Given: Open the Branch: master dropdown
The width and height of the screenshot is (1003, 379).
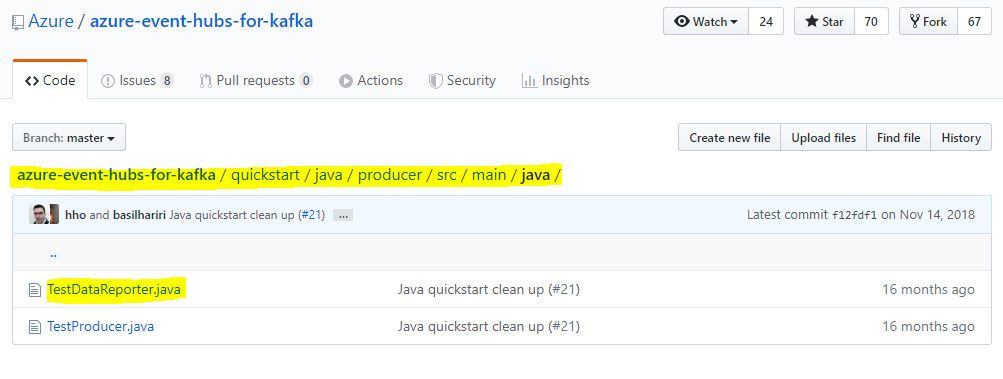Looking at the screenshot, I should coord(69,138).
